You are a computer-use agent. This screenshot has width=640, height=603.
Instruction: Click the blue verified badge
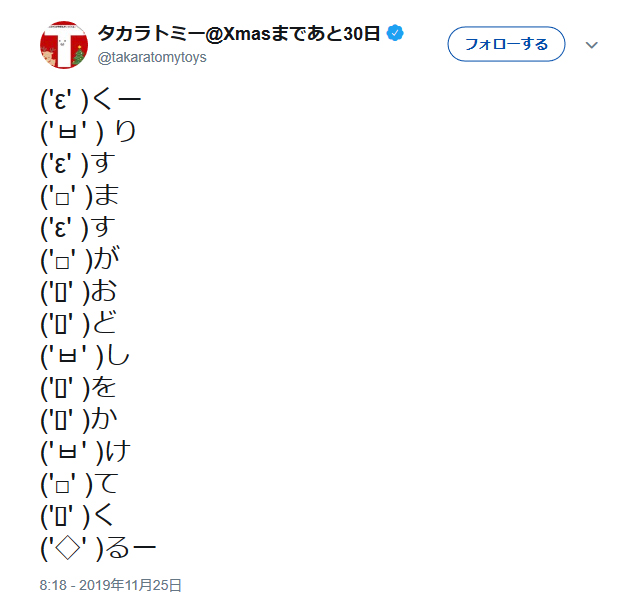click(x=396, y=34)
